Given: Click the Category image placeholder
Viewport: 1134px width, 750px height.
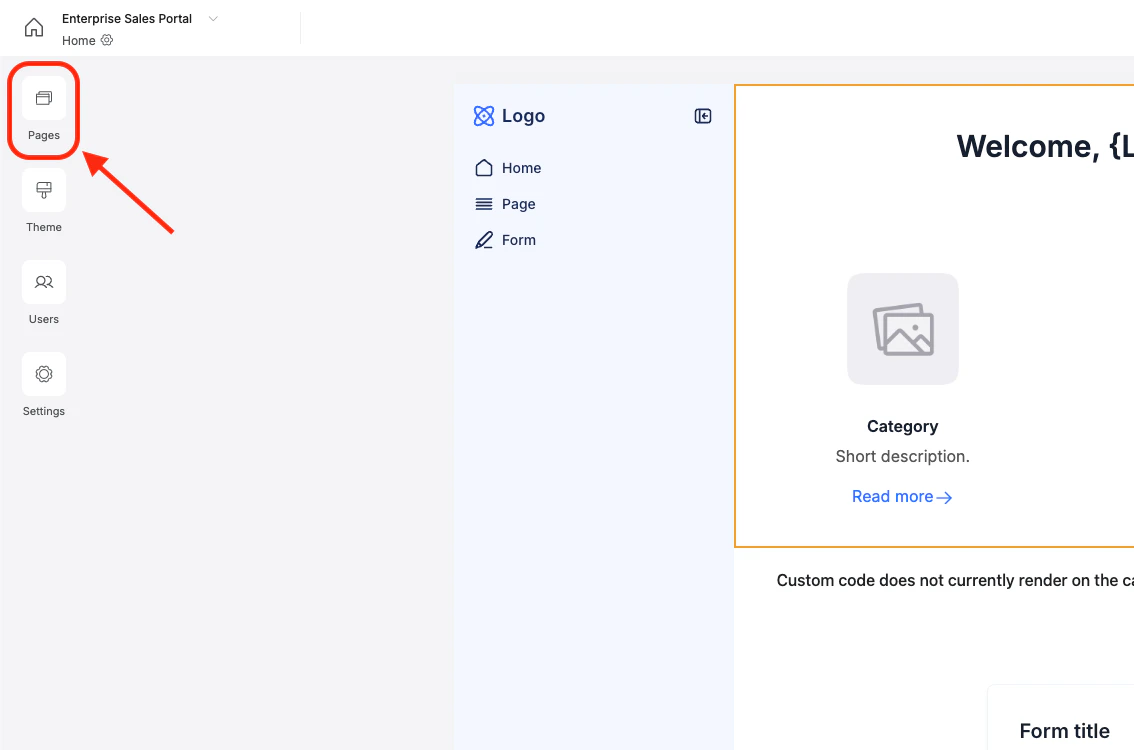Looking at the screenshot, I should (x=903, y=329).
